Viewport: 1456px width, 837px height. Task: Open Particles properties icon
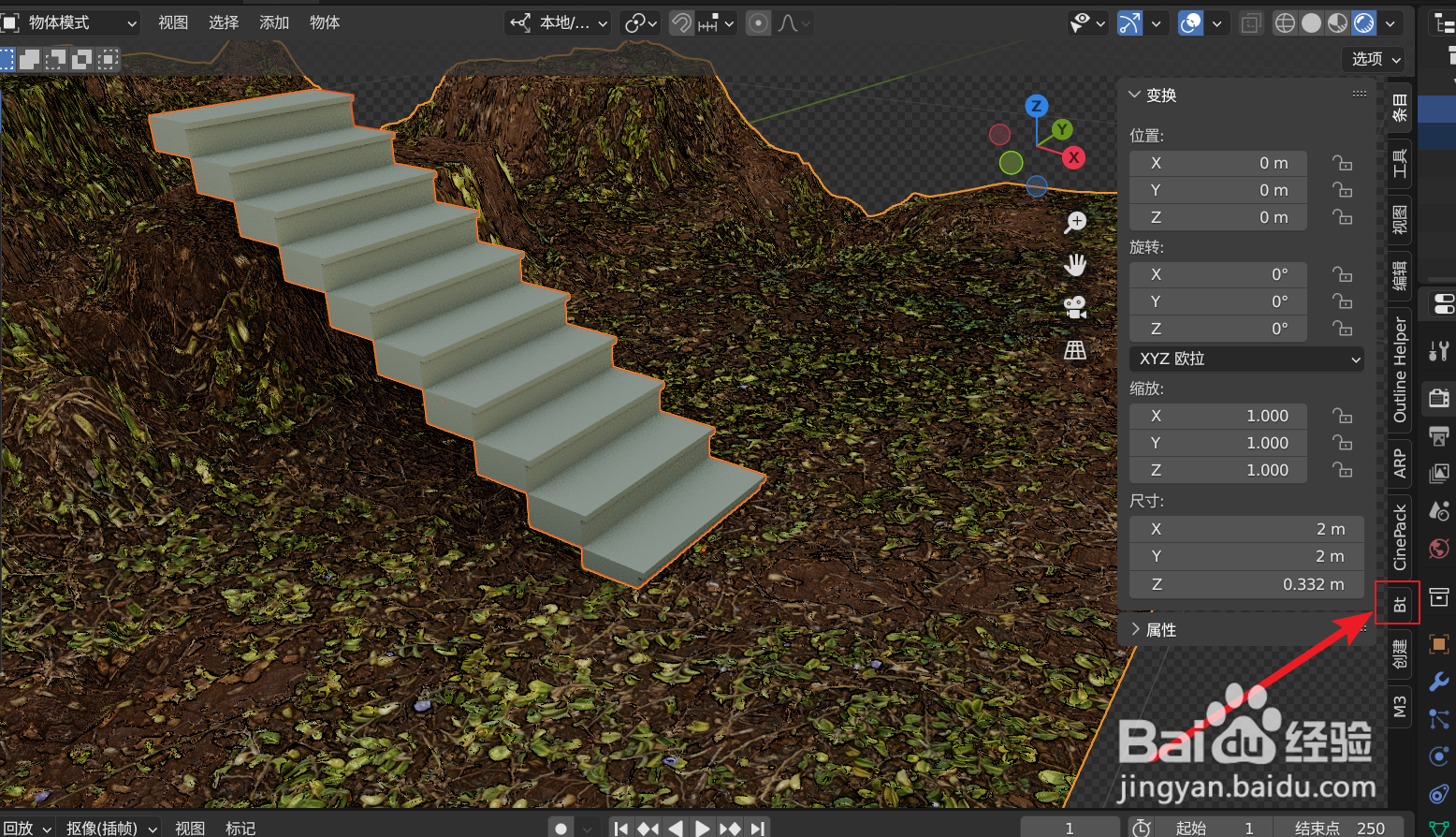click(x=1439, y=719)
